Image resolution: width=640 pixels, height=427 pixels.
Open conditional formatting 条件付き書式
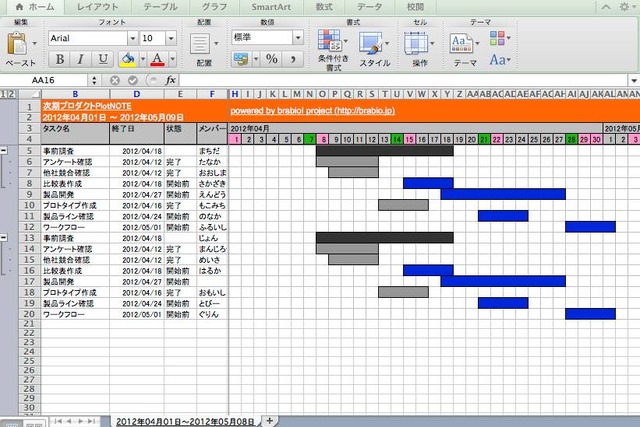coord(331,43)
